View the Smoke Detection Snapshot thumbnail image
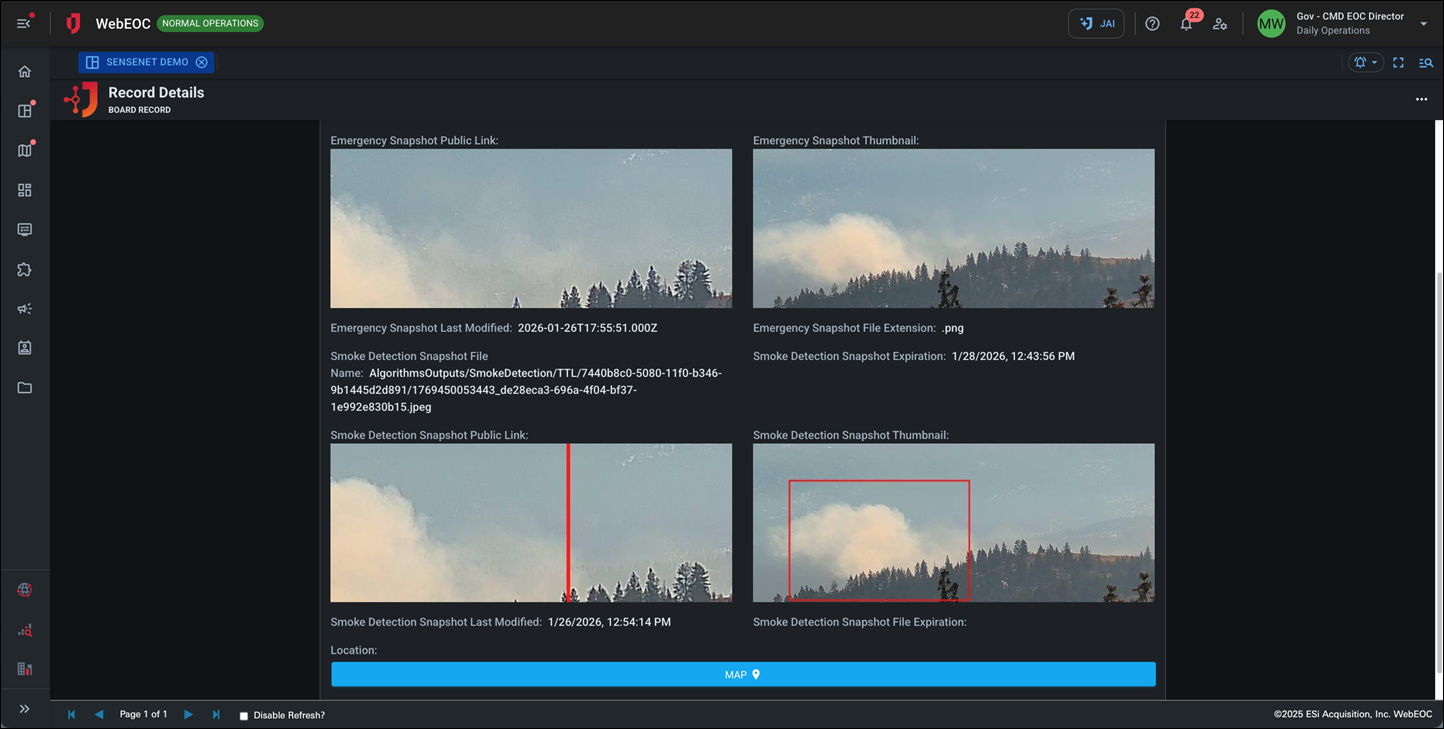Viewport: 1444px width, 729px height. tap(953, 522)
